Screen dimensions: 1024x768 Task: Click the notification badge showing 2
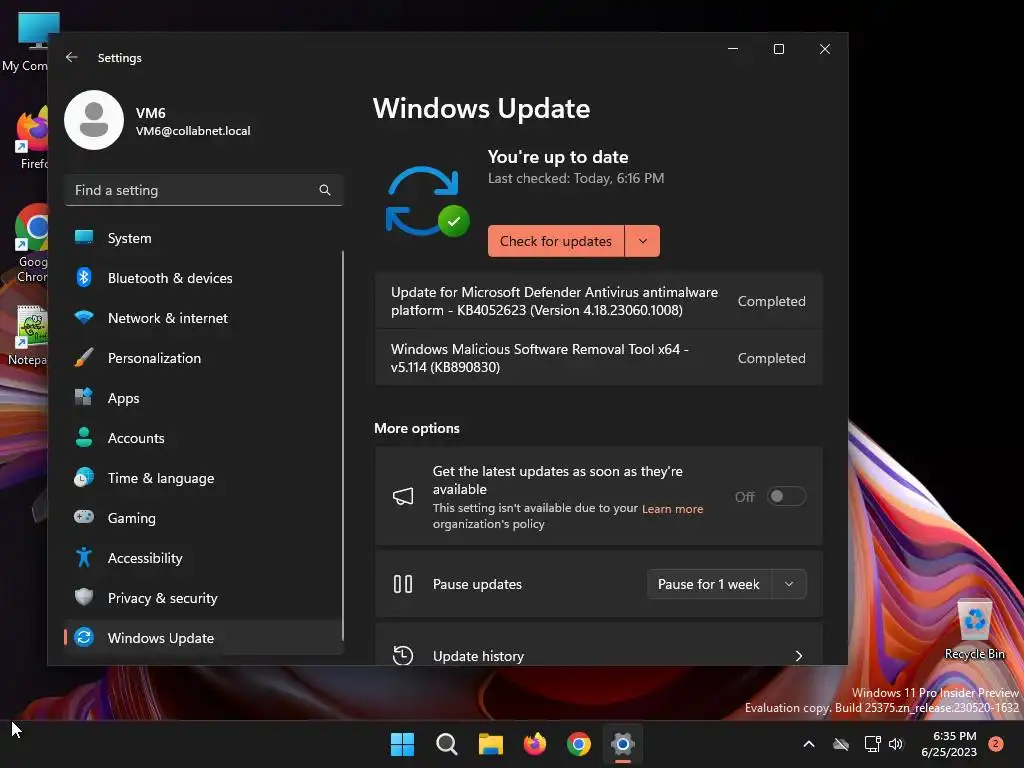click(996, 744)
